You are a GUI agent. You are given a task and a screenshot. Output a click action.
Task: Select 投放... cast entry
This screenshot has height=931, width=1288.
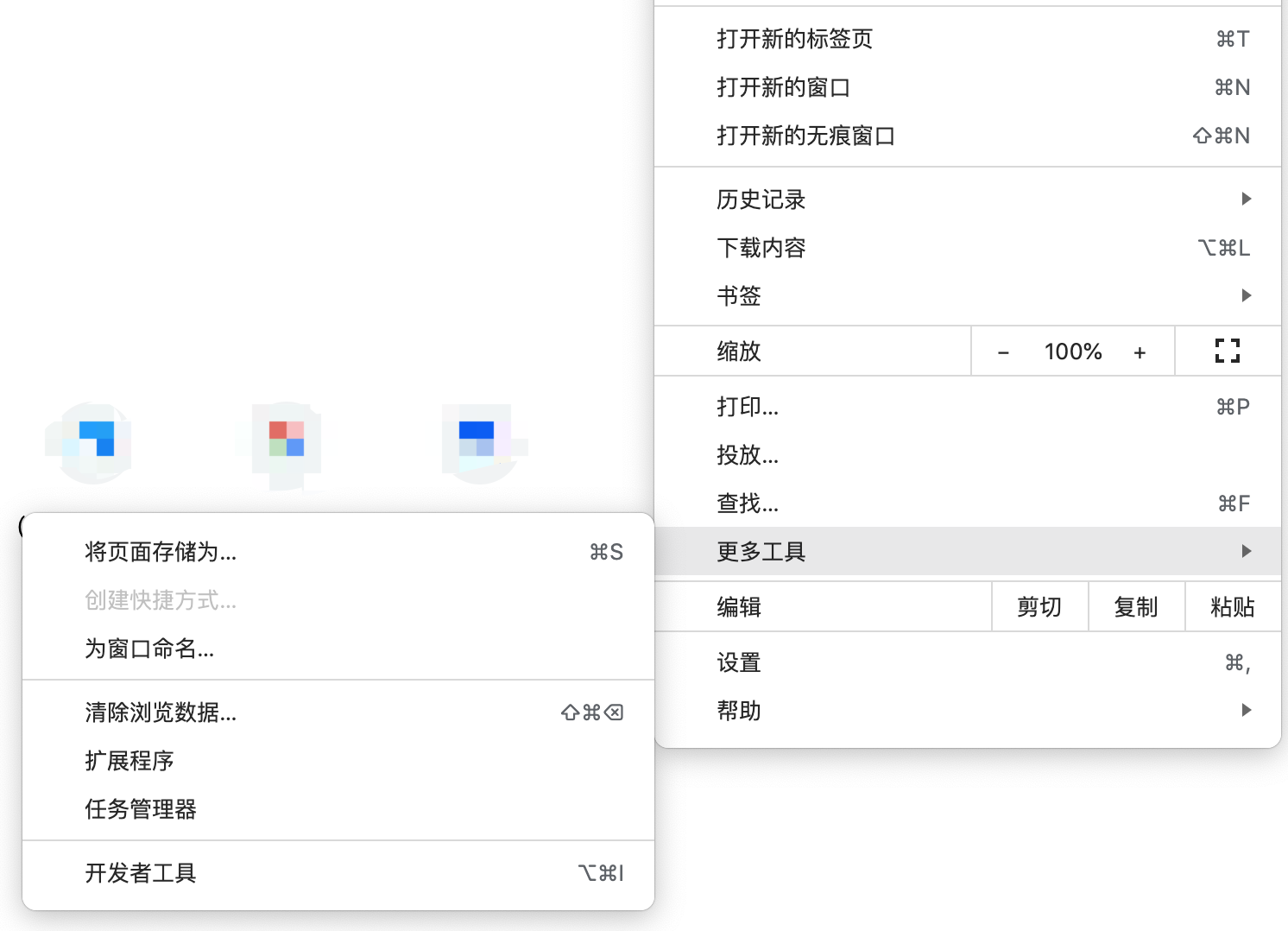pyautogui.click(x=967, y=455)
